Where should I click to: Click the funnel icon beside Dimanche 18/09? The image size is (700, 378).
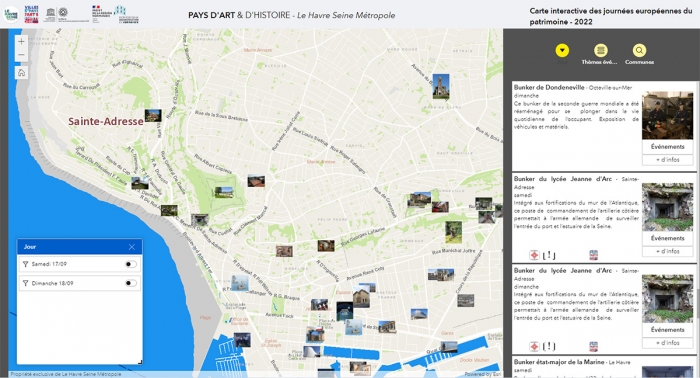click(x=25, y=283)
